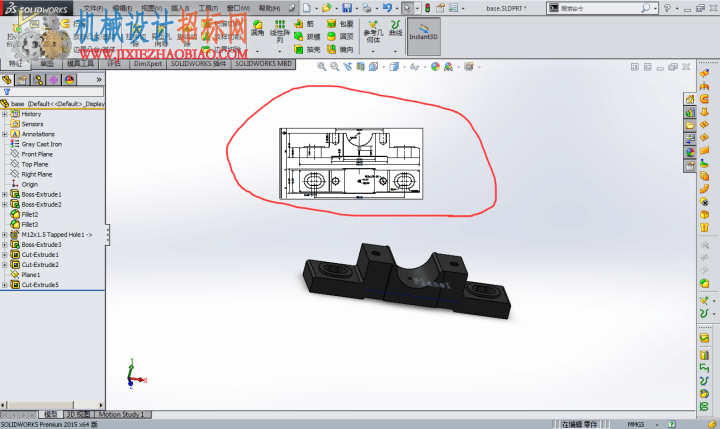Screen dimensions: 720x429
Task: Click the Save floppy disk icon
Action: click(347, 8)
